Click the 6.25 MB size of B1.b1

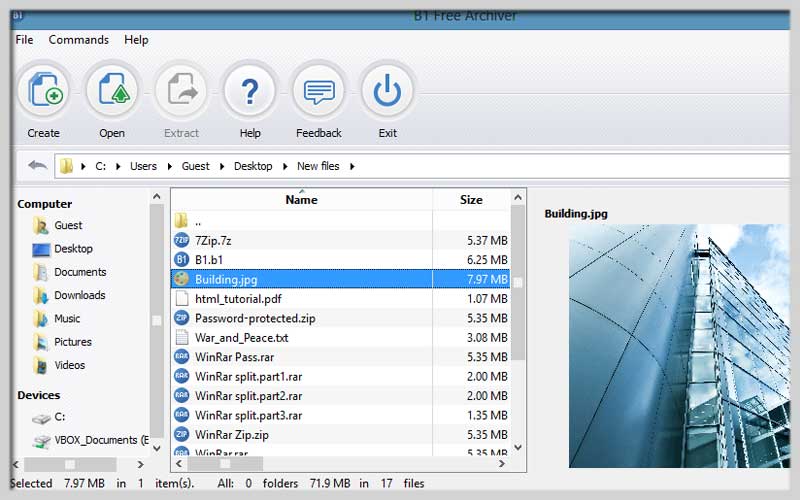(x=487, y=260)
